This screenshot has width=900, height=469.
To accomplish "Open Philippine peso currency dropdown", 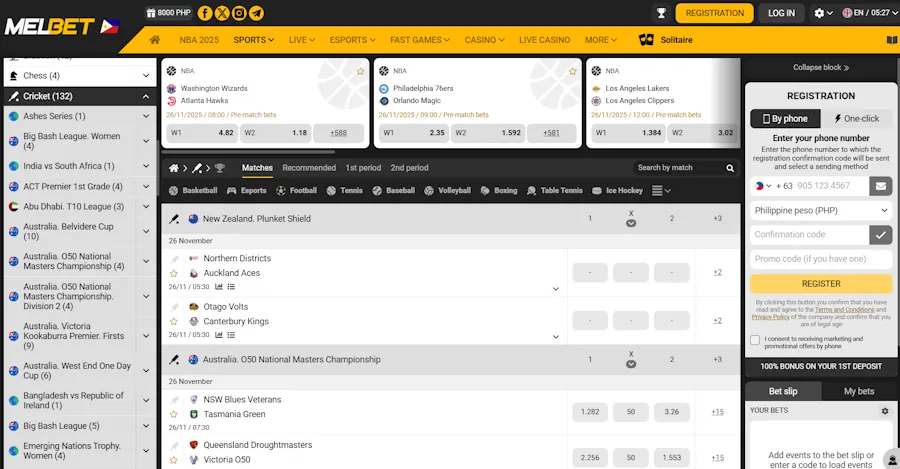I will tap(821, 211).
